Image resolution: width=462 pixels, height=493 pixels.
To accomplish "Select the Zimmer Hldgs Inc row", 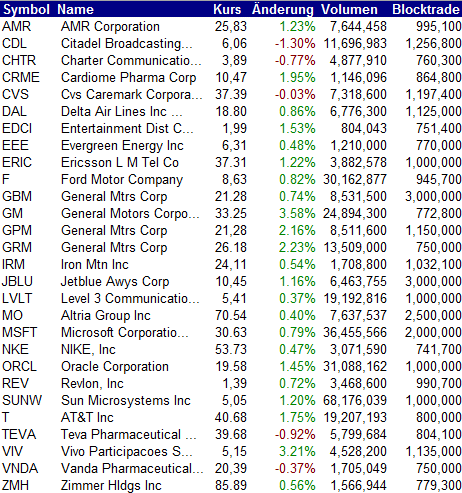I will (x=231, y=485).
